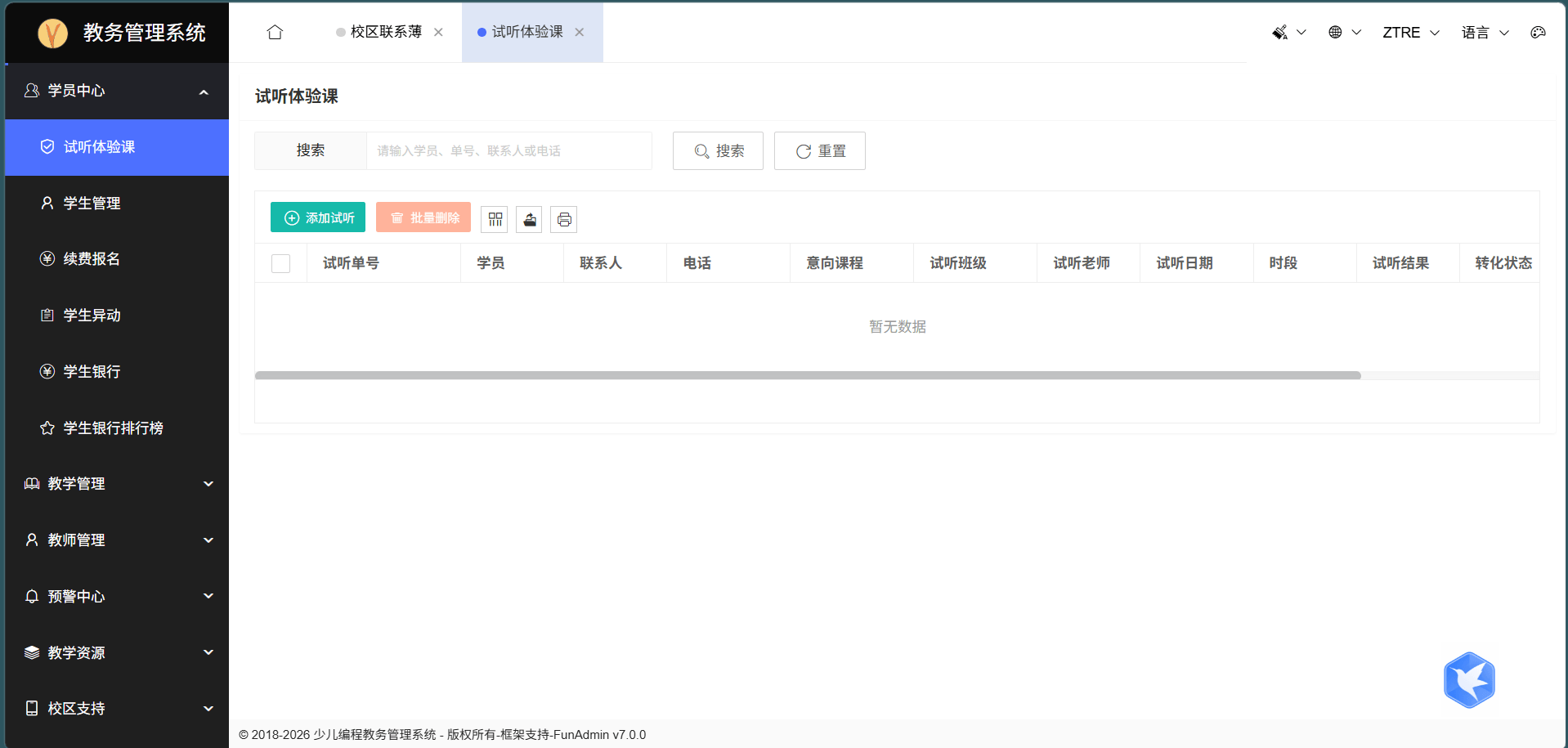1568x748 pixels.
Task: Open the theme palette icon
Action: [x=1538, y=33]
